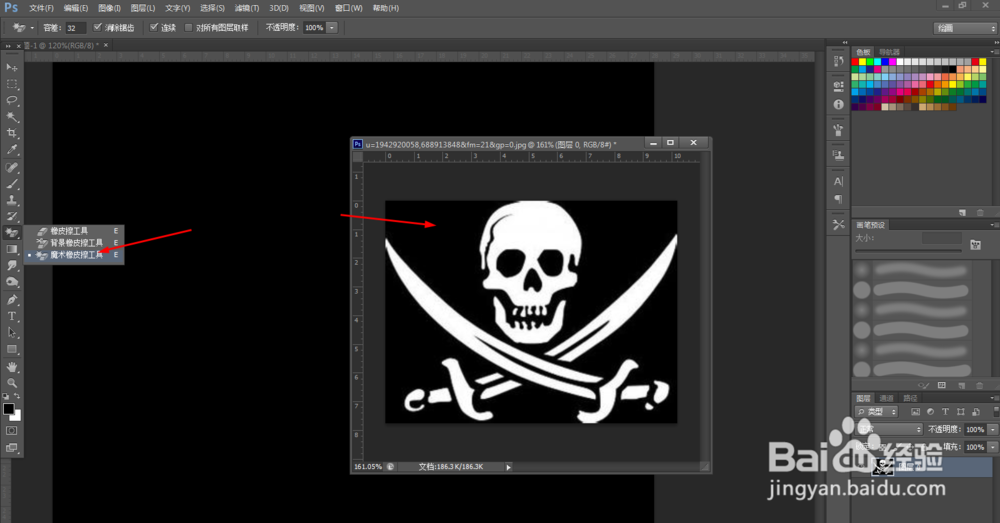This screenshot has width=1000, height=523.
Task: Toggle type layer filter in Layers panel
Action: (945, 412)
